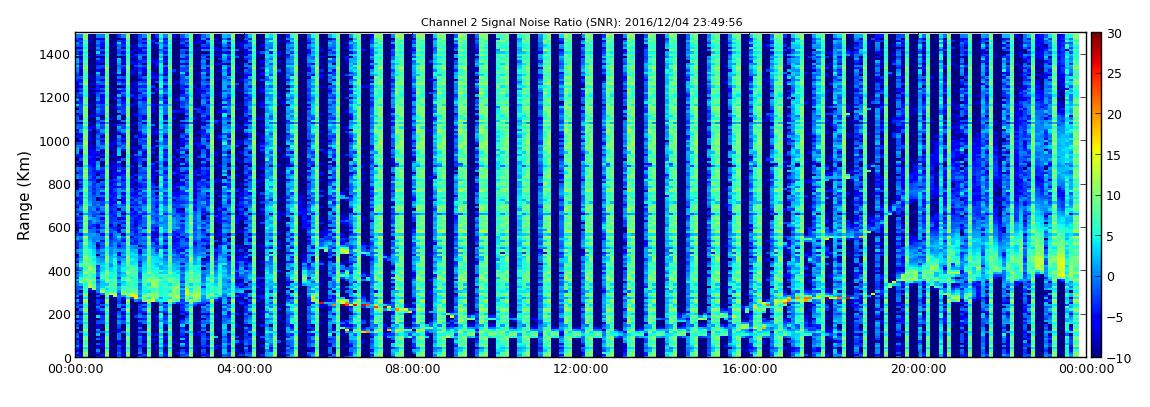Screen dimensions: 1150x407
Task: Click the −5 label on the colorbar
Action: point(1115,317)
